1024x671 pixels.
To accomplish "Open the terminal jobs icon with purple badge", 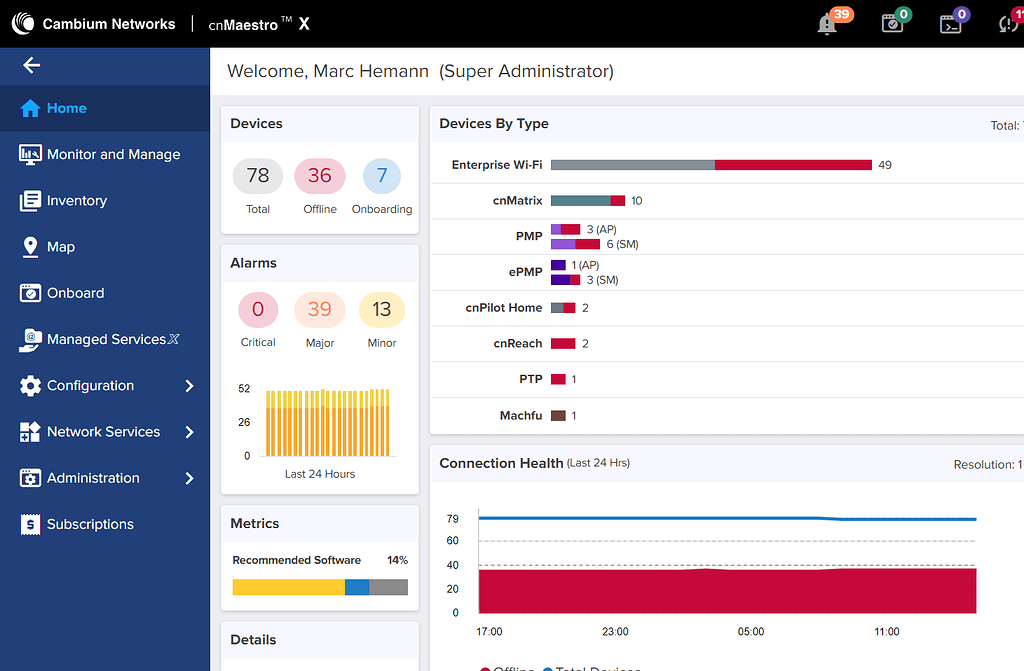I will [950, 25].
